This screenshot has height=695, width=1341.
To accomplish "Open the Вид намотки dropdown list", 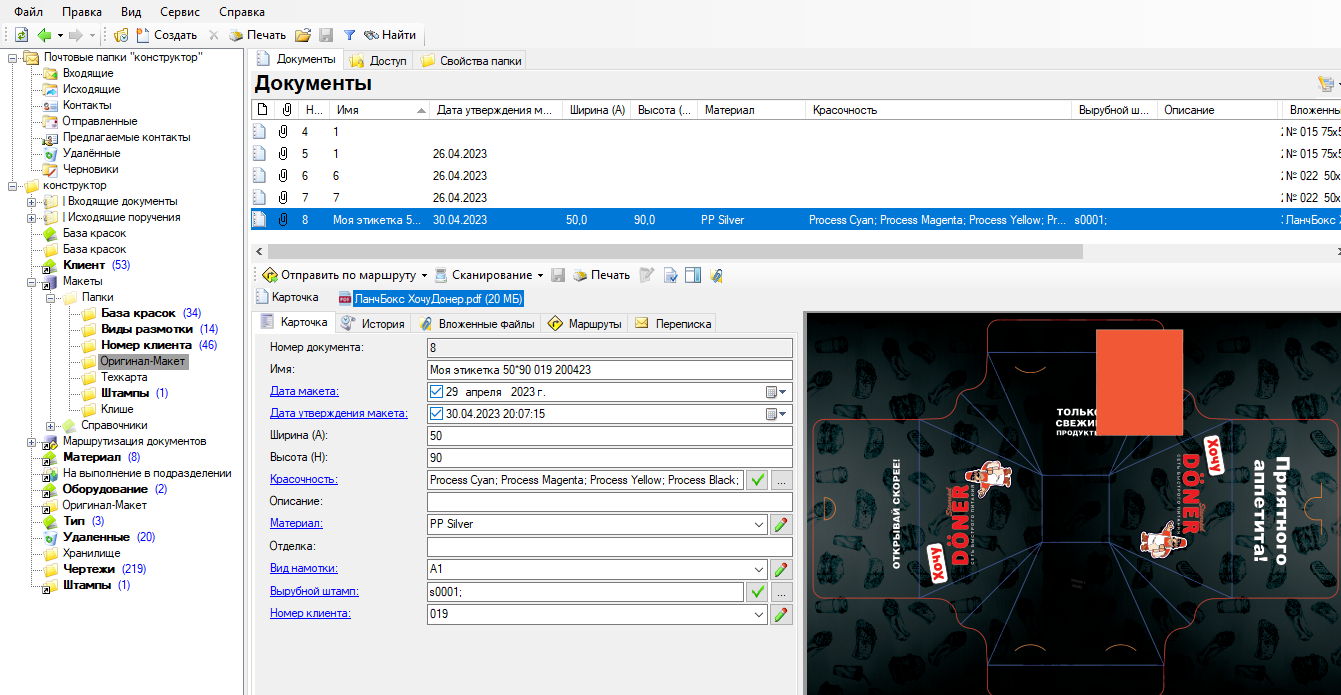I will click(759, 570).
